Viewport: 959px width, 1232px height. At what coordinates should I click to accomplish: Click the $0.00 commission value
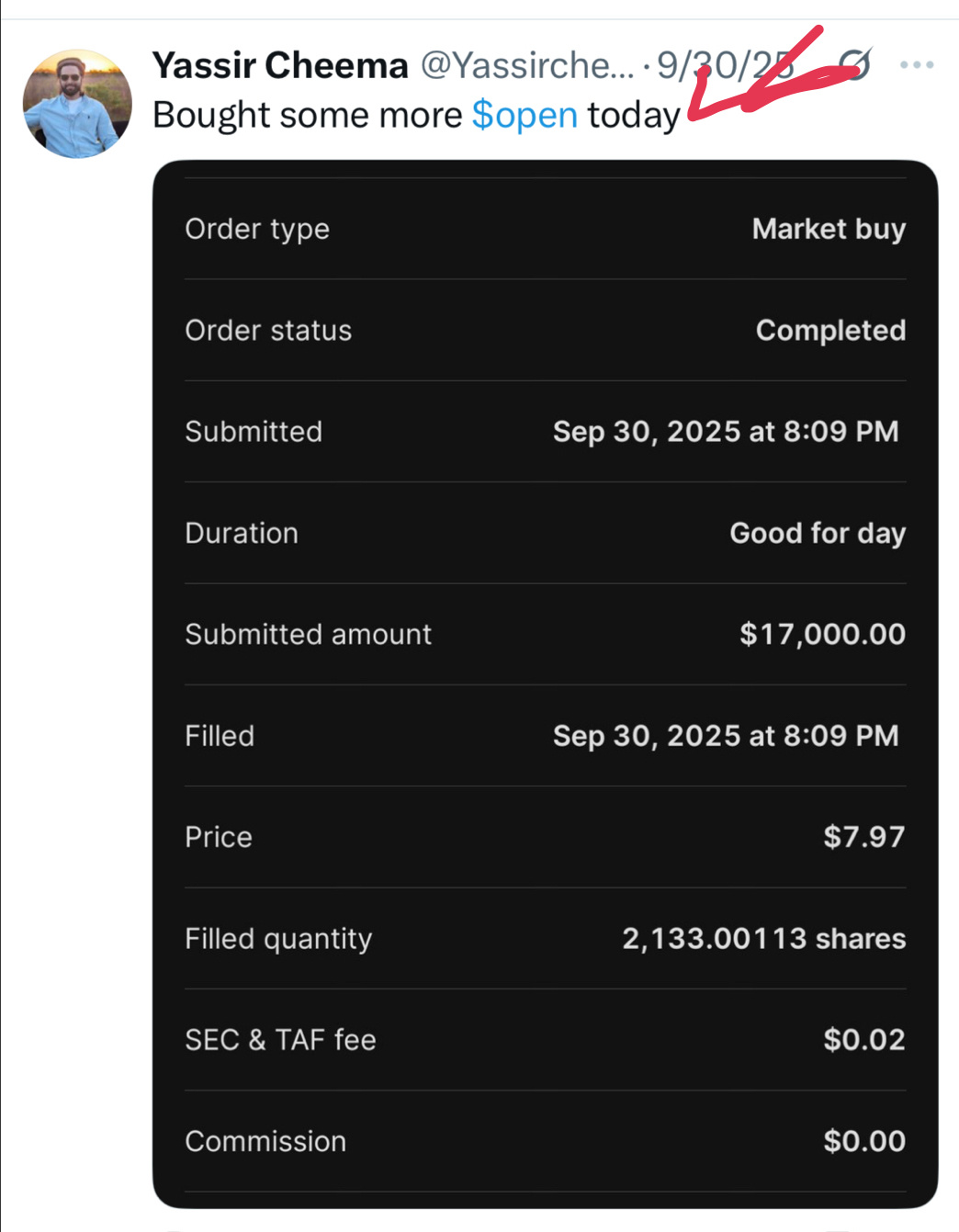pos(863,1141)
